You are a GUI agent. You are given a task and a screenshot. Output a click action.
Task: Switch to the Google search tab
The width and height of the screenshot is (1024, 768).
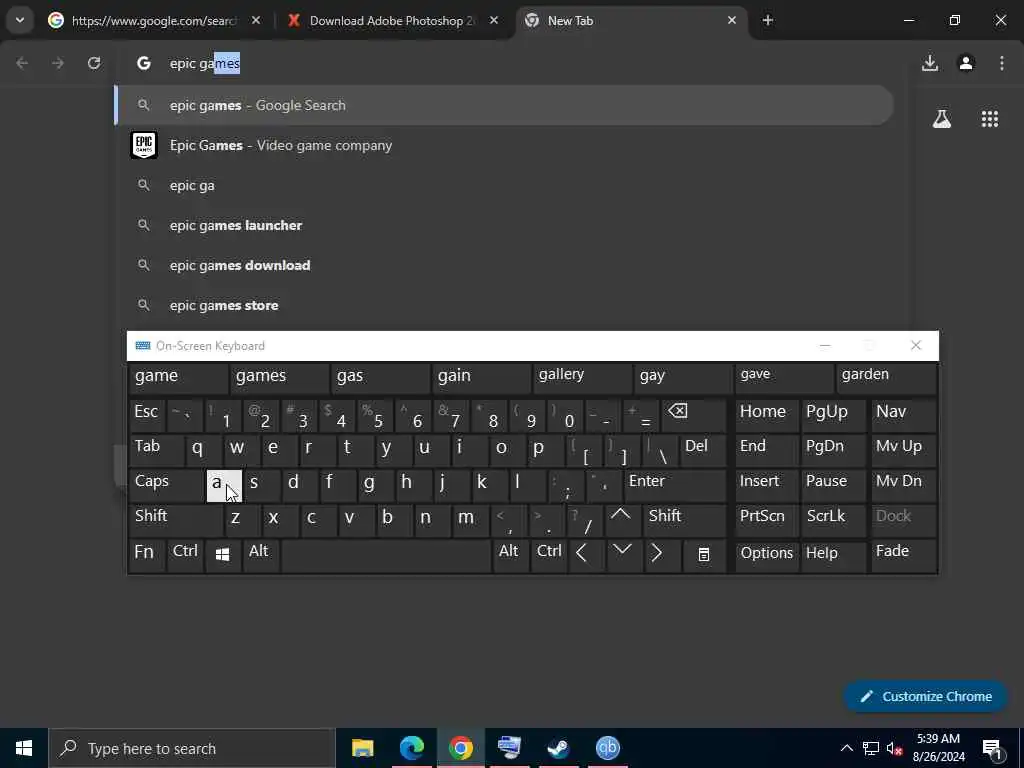coord(154,20)
